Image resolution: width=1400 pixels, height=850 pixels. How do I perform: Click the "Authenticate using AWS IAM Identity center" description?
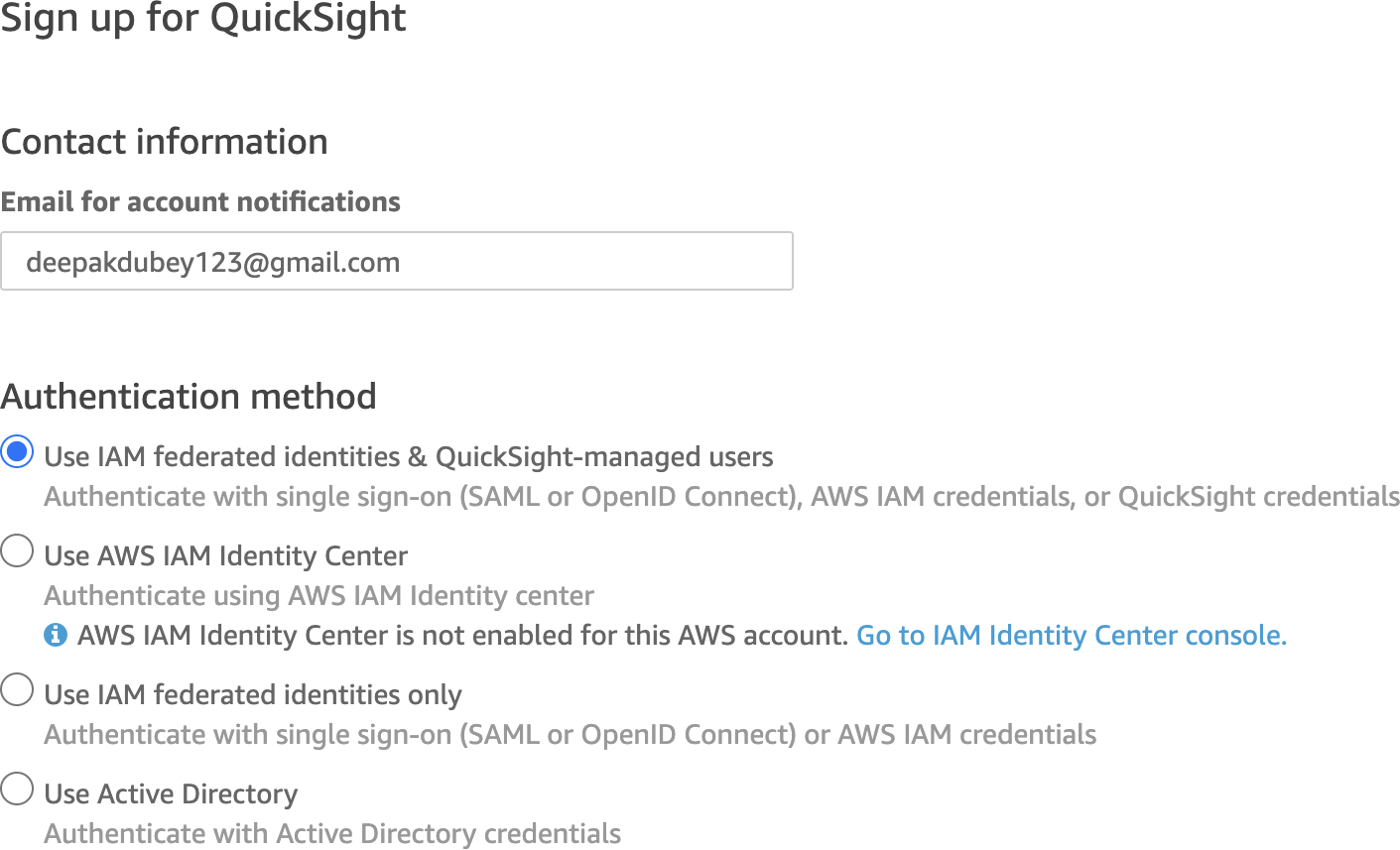click(x=318, y=596)
